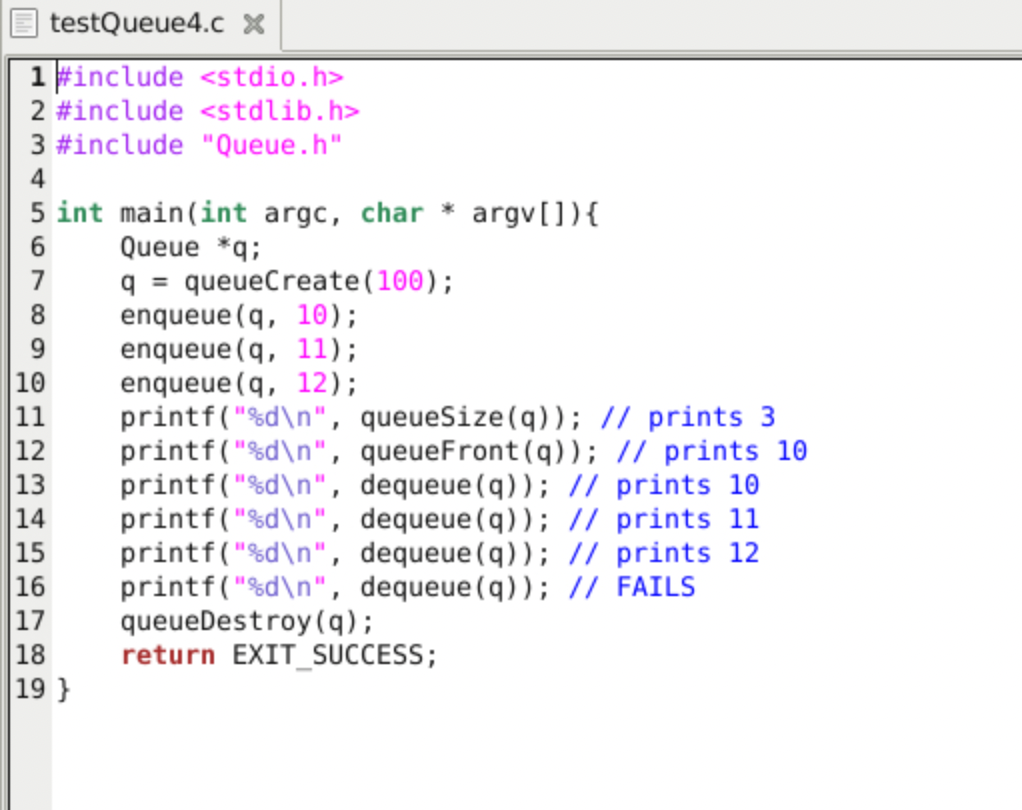The height and width of the screenshot is (810, 1022).
Task: Click line number 1 in the gutter
Action: point(35,77)
